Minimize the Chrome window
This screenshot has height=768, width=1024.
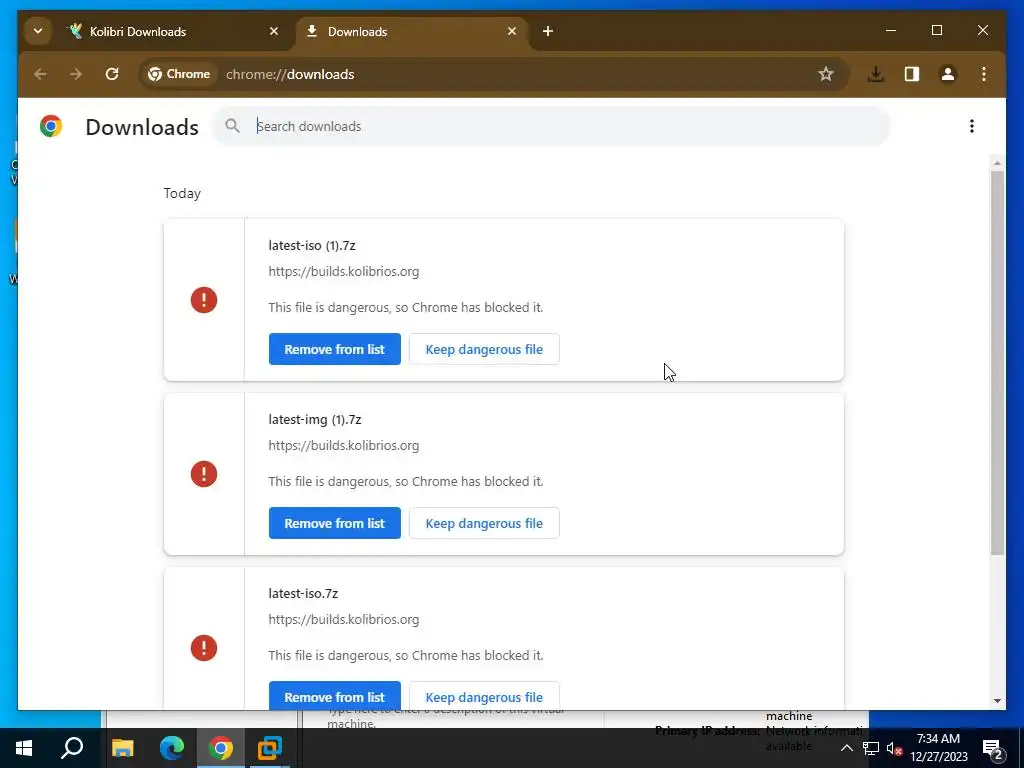point(891,31)
